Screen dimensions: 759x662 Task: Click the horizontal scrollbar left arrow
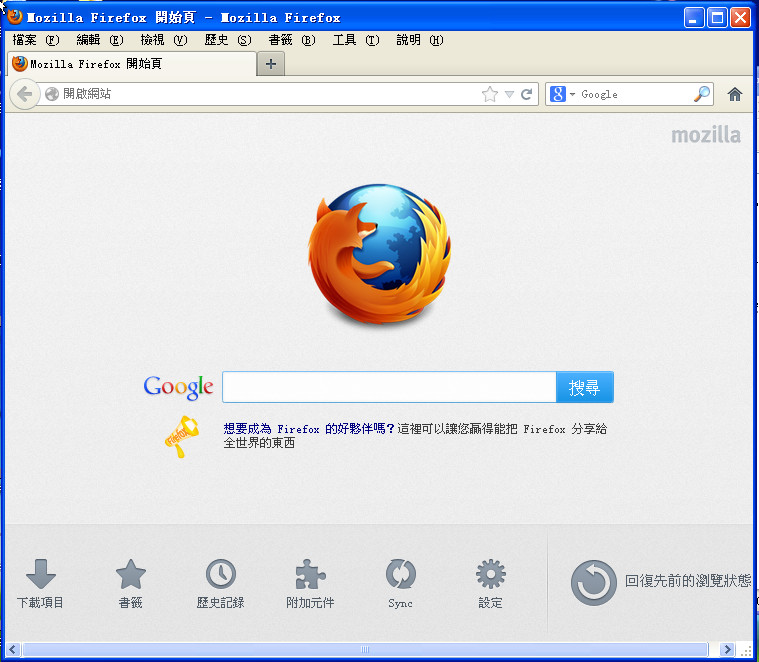tap(13, 649)
